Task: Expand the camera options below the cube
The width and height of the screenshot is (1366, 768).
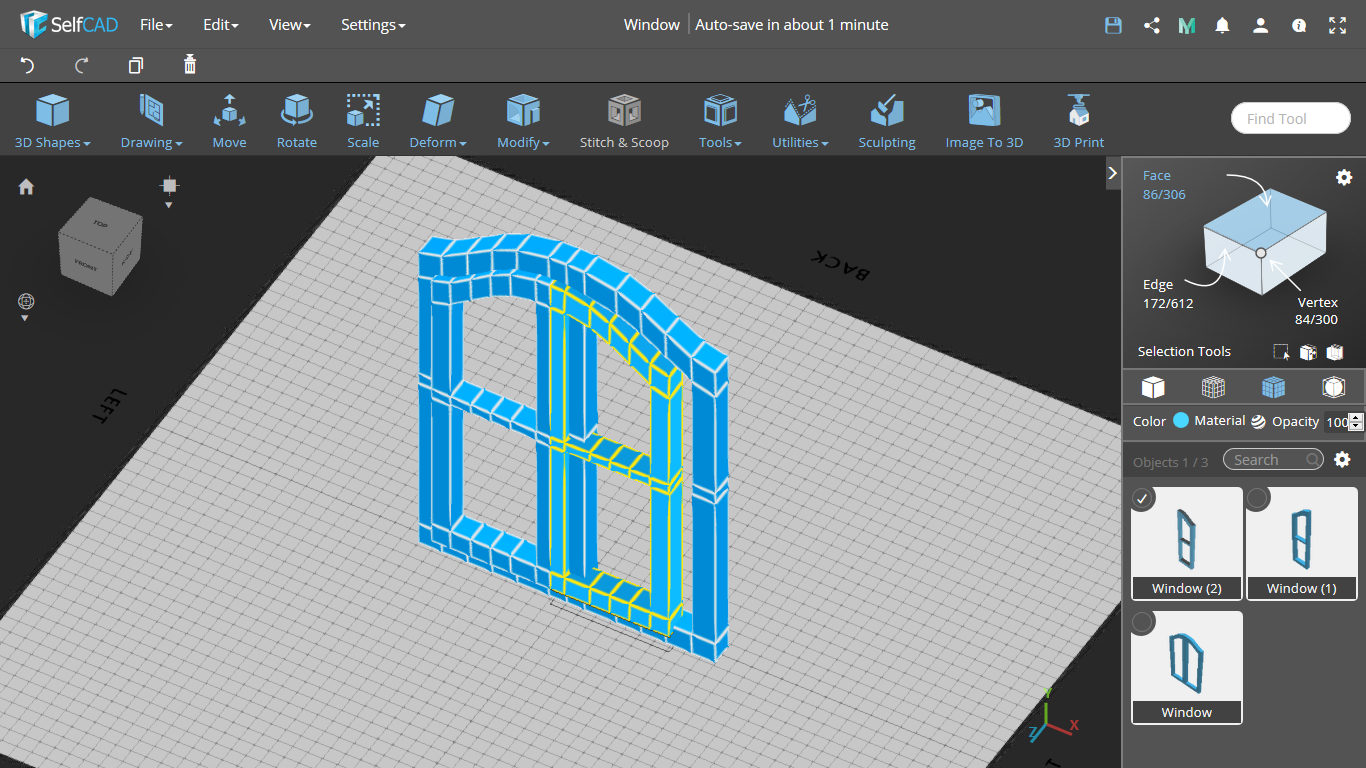Action: pyautogui.click(x=169, y=205)
